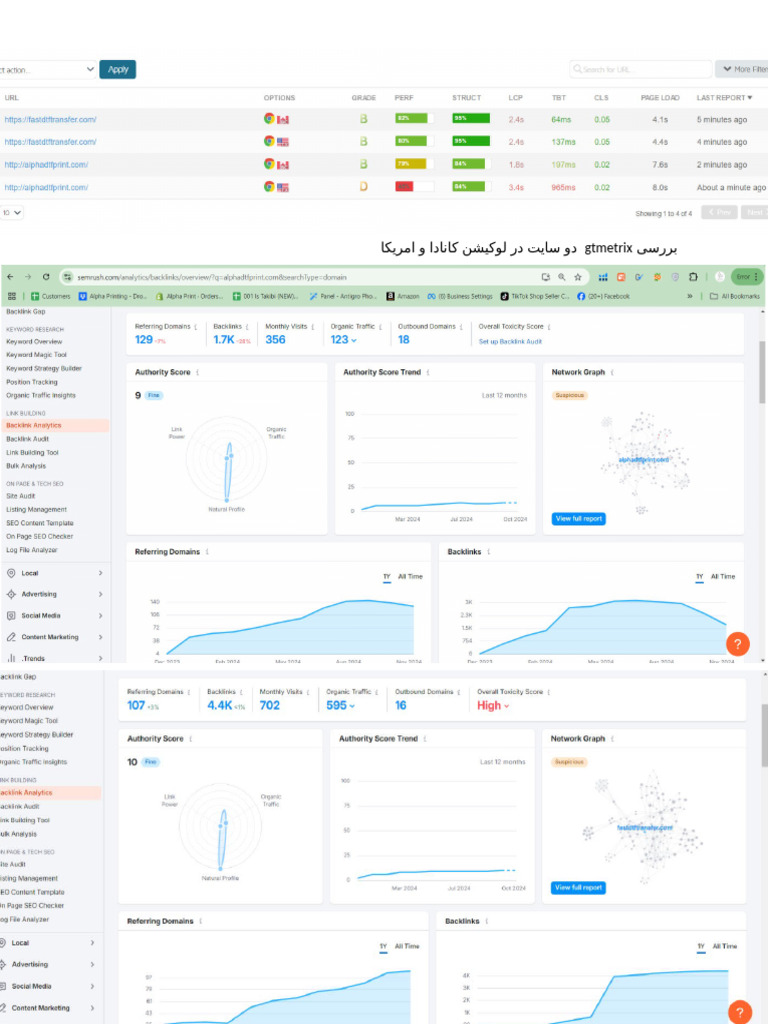Open the Facebook bookmark icon
Image resolution: width=768 pixels, height=1024 pixels.
click(x=581, y=296)
